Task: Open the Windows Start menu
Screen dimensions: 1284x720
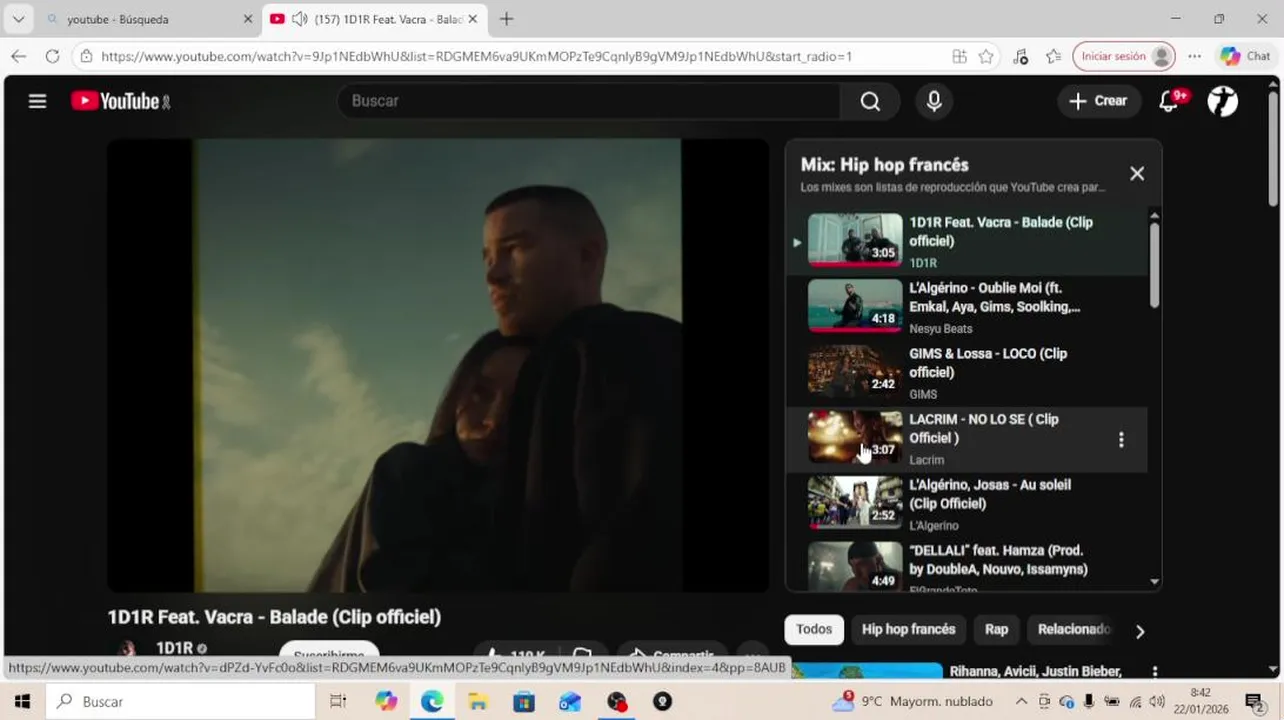Action: (22, 702)
